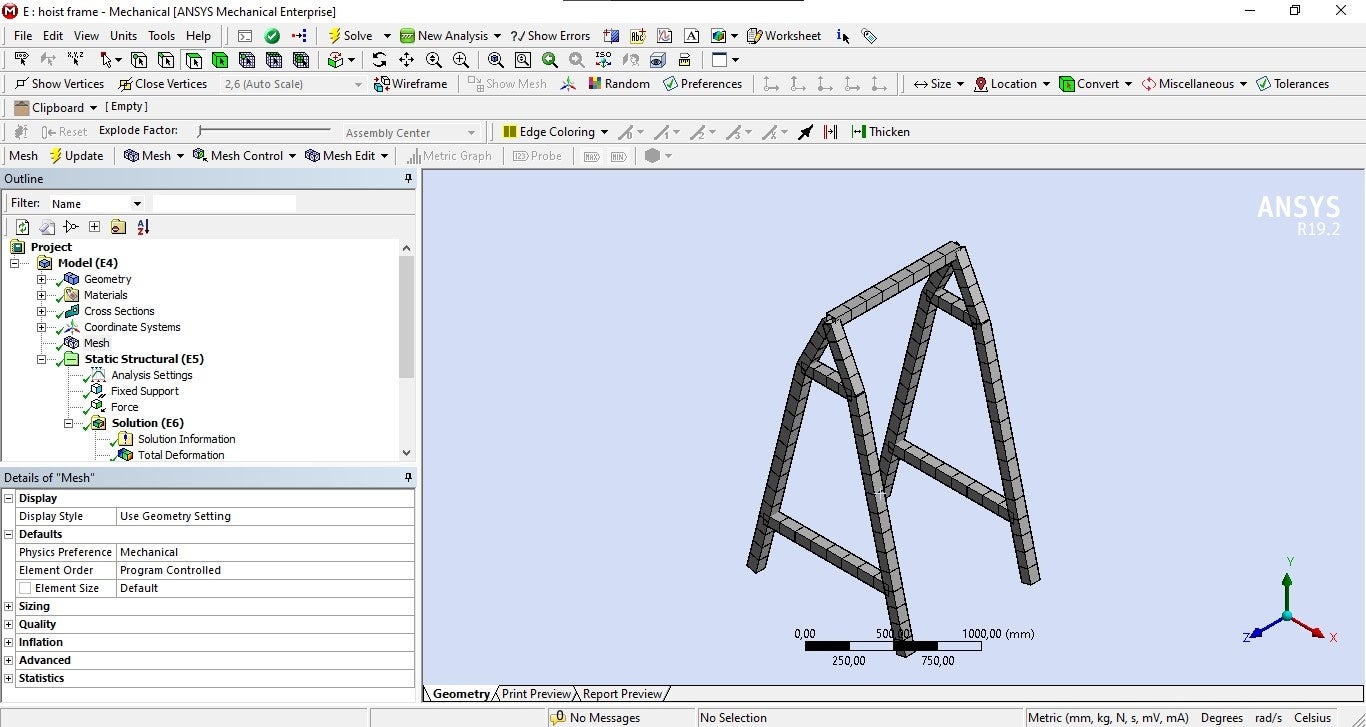Expand the Geometry tree node
Screen dimensions: 1366x727
[x=41, y=279]
